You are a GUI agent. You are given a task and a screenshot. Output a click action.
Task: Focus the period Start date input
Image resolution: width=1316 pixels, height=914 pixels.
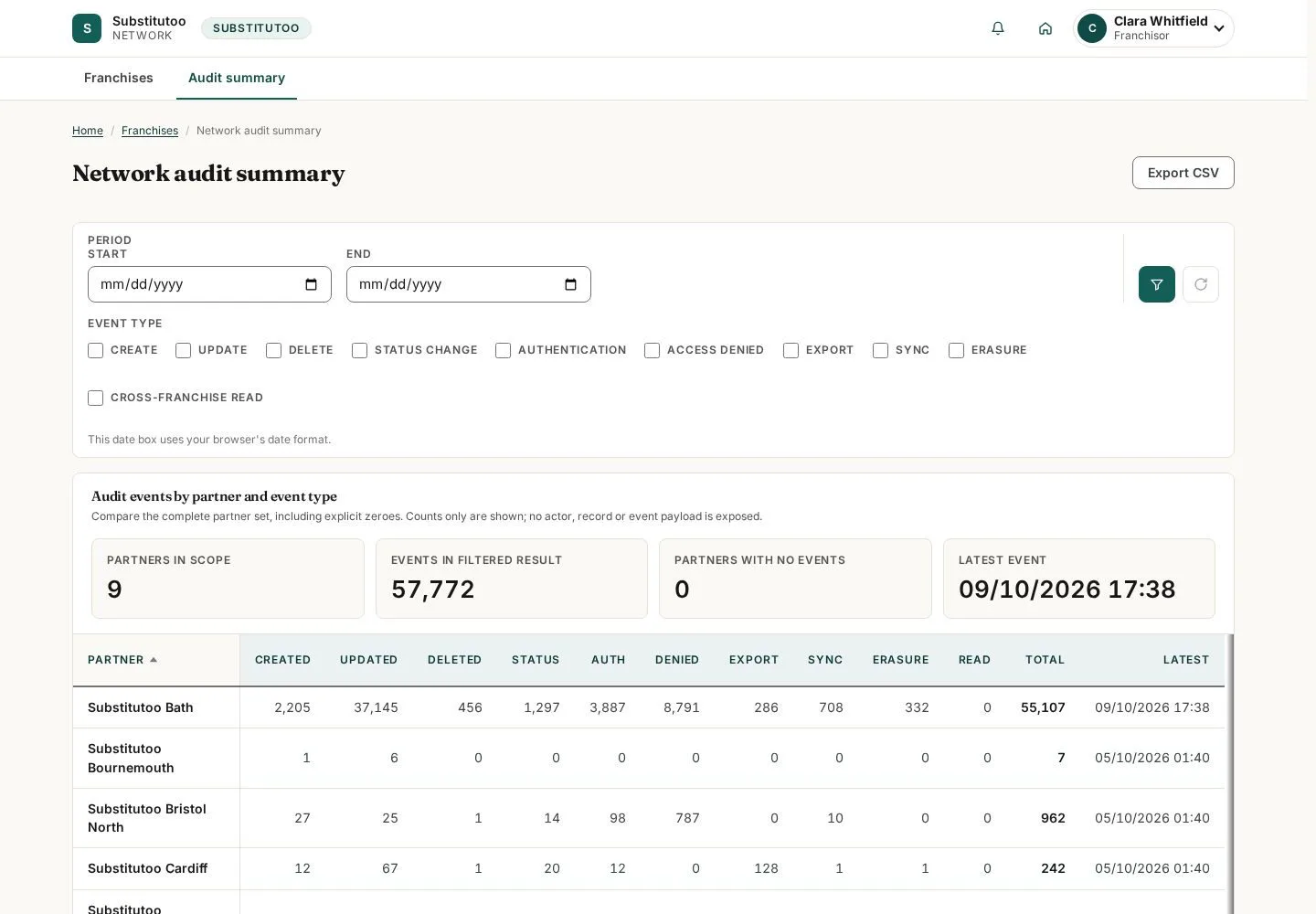209,284
